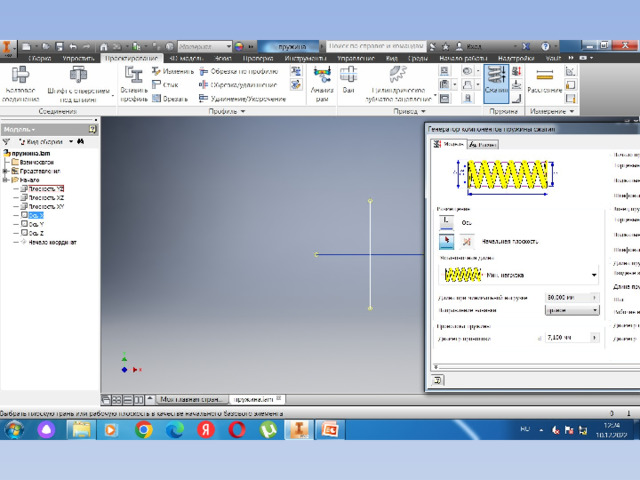Open Google Chrome from the taskbar
The width and height of the screenshot is (640, 480).
pos(143,429)
